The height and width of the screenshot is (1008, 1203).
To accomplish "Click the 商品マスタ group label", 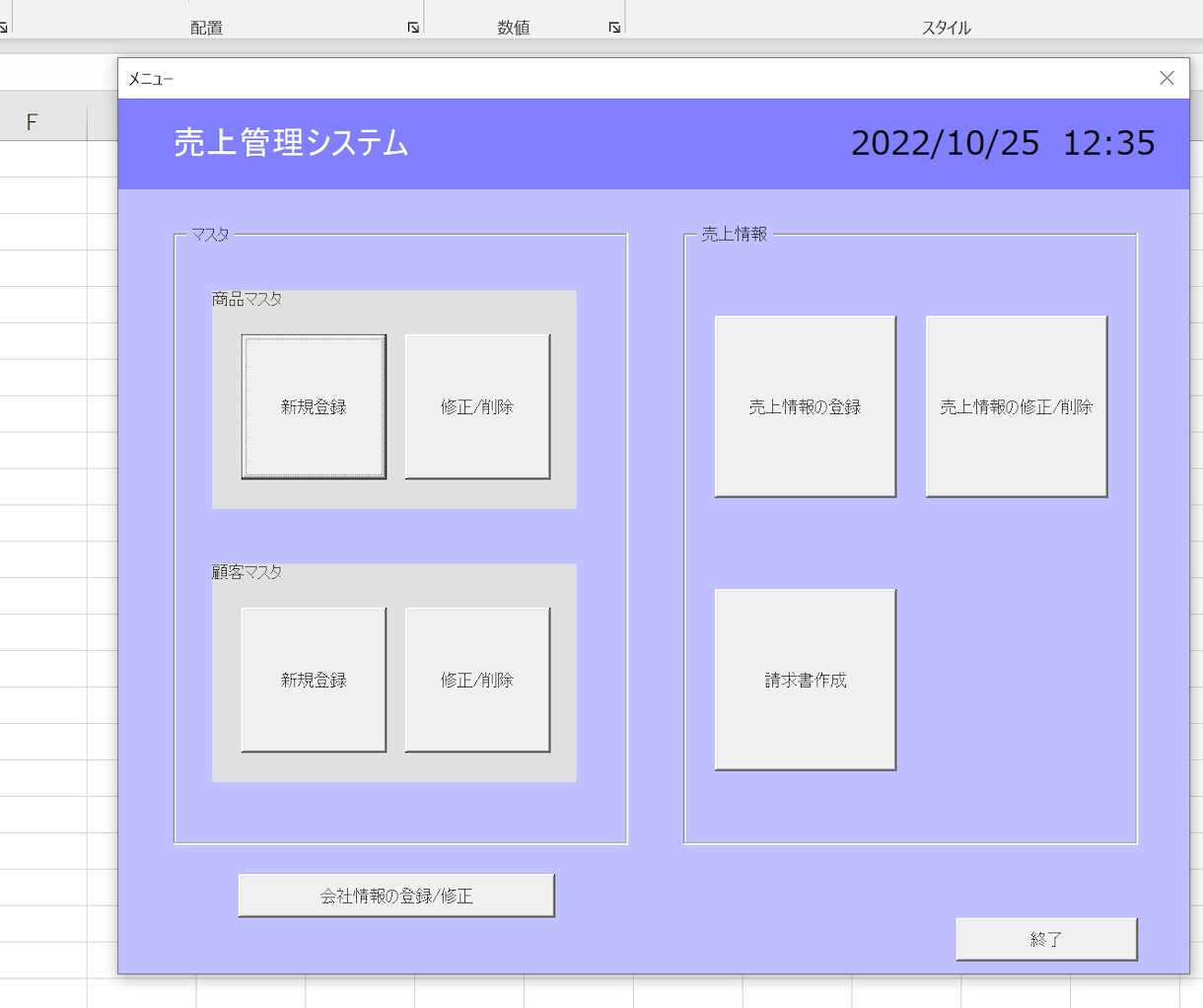I will pyautogui.click(x=247, y=299).
